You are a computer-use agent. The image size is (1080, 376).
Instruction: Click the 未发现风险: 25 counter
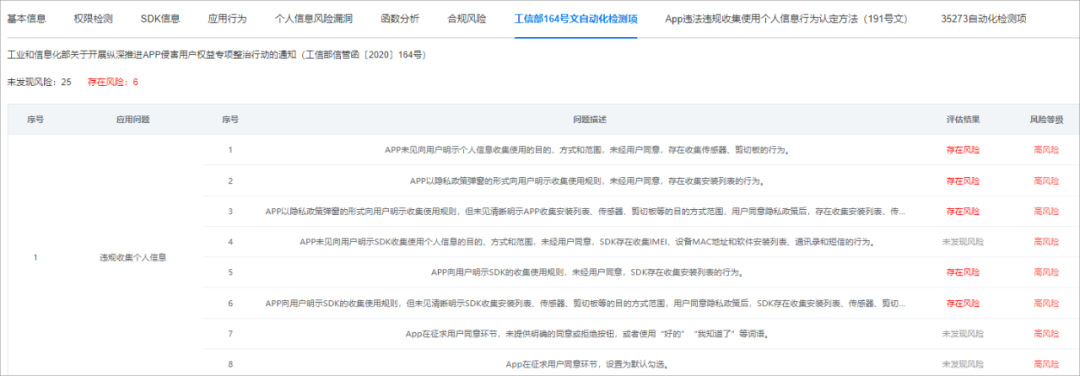coord(39,82)
